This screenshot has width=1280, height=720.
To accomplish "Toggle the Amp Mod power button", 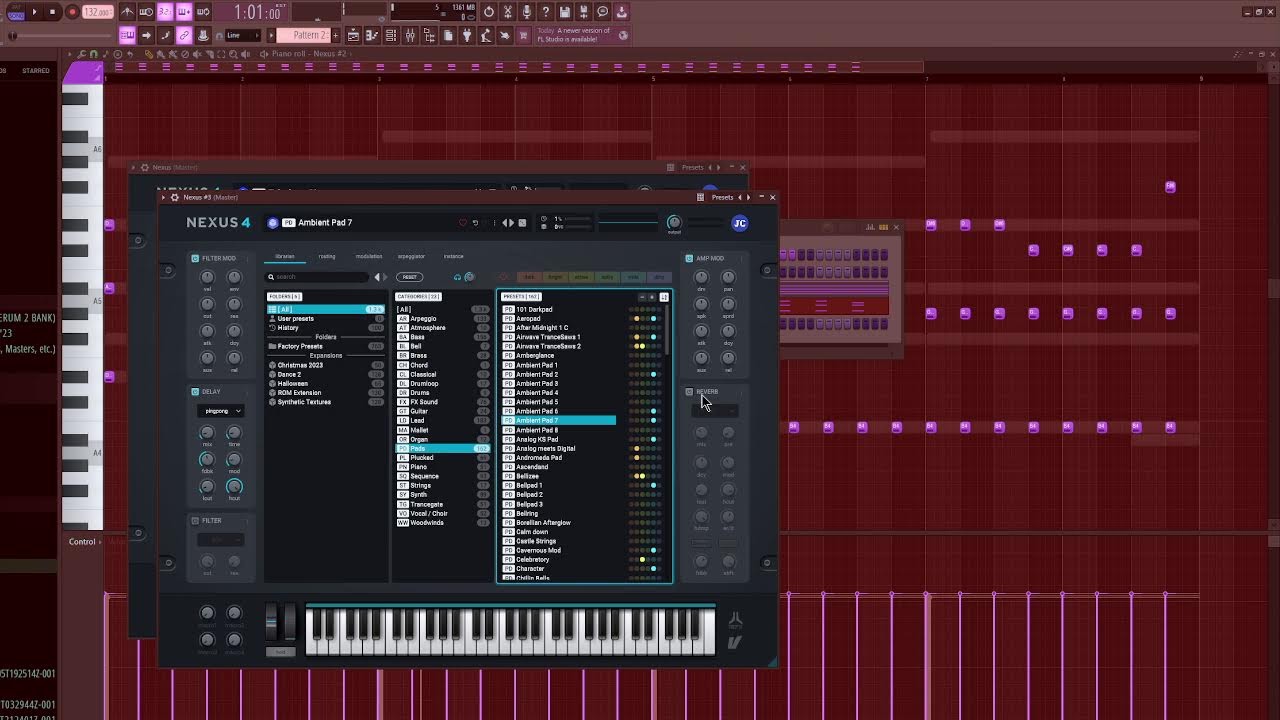I will click(x=689, y=258).
